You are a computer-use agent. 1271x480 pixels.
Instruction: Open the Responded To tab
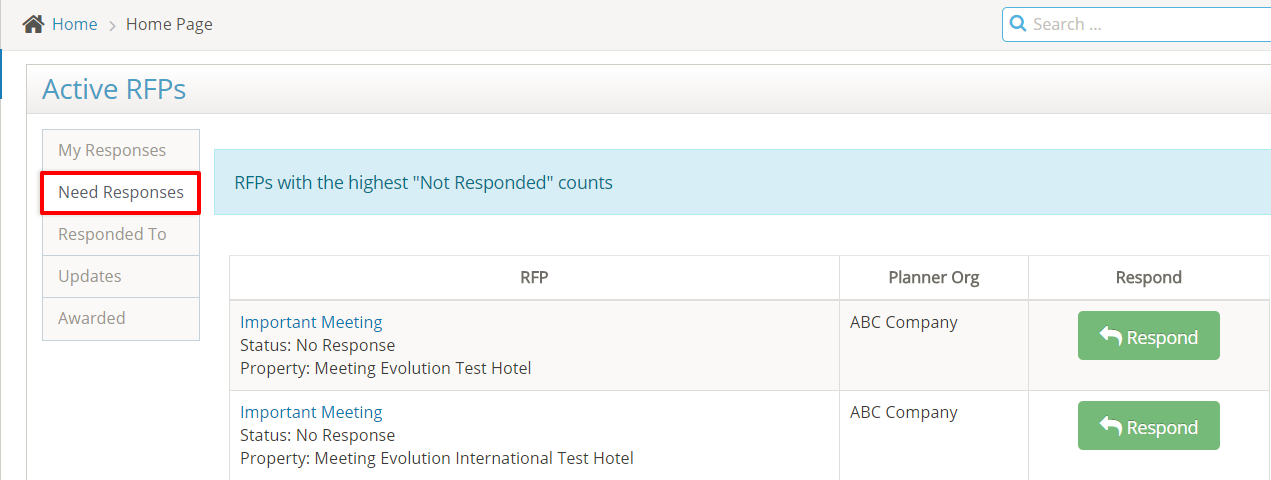(112, 234)
